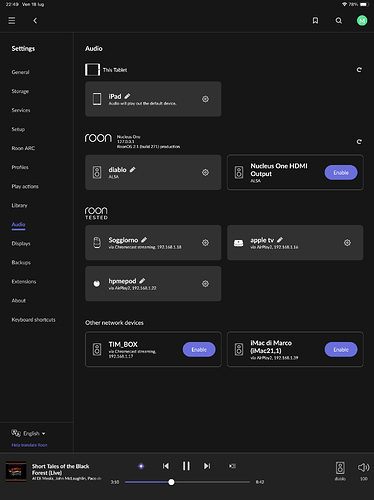Select Extensions in the settings sidebar
The width and height of the screenshot is (374, 500).
click(x=24, y=282)
